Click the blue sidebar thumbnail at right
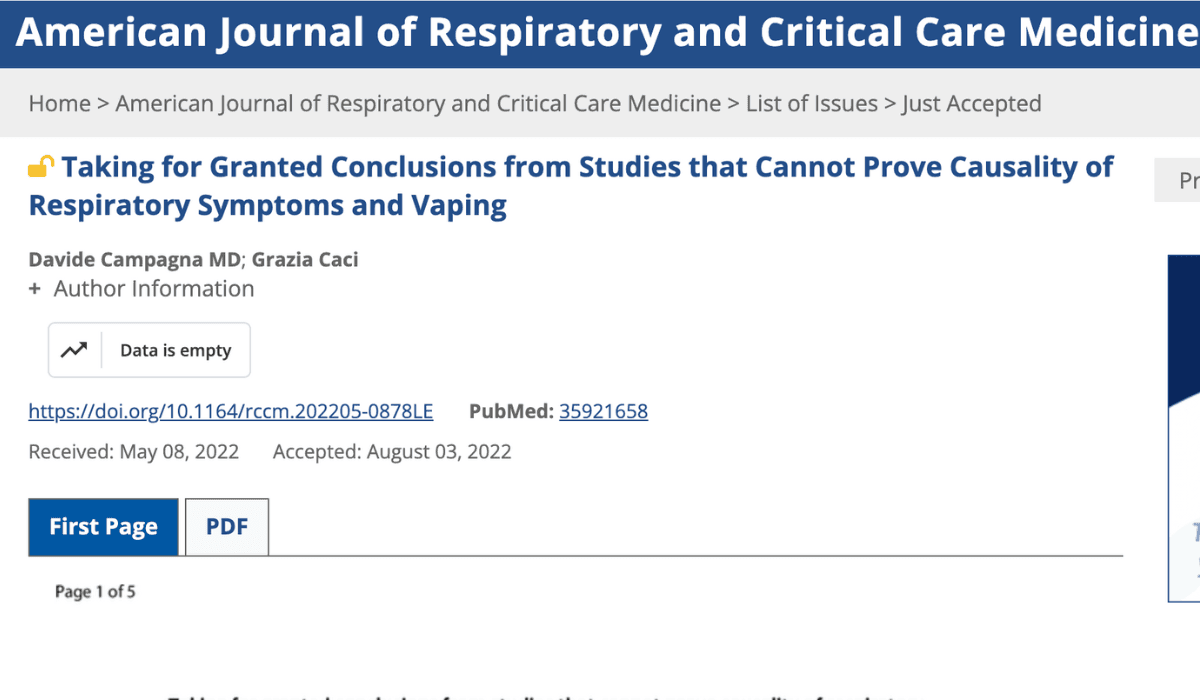This screenshot has height=700, width=1200. (1184, 428)
